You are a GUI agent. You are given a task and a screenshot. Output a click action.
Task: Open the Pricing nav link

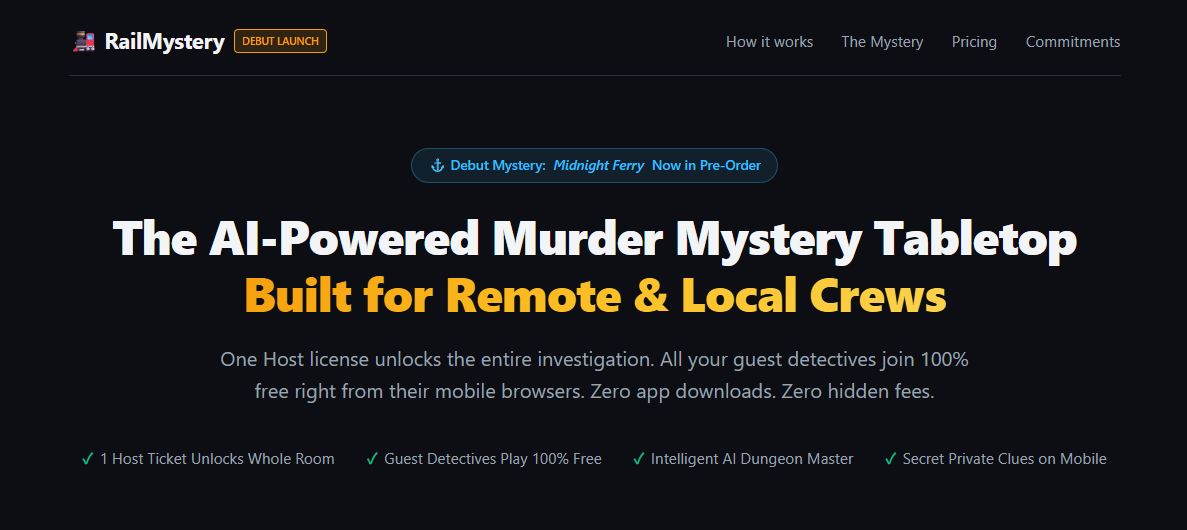tap(974, 42)
